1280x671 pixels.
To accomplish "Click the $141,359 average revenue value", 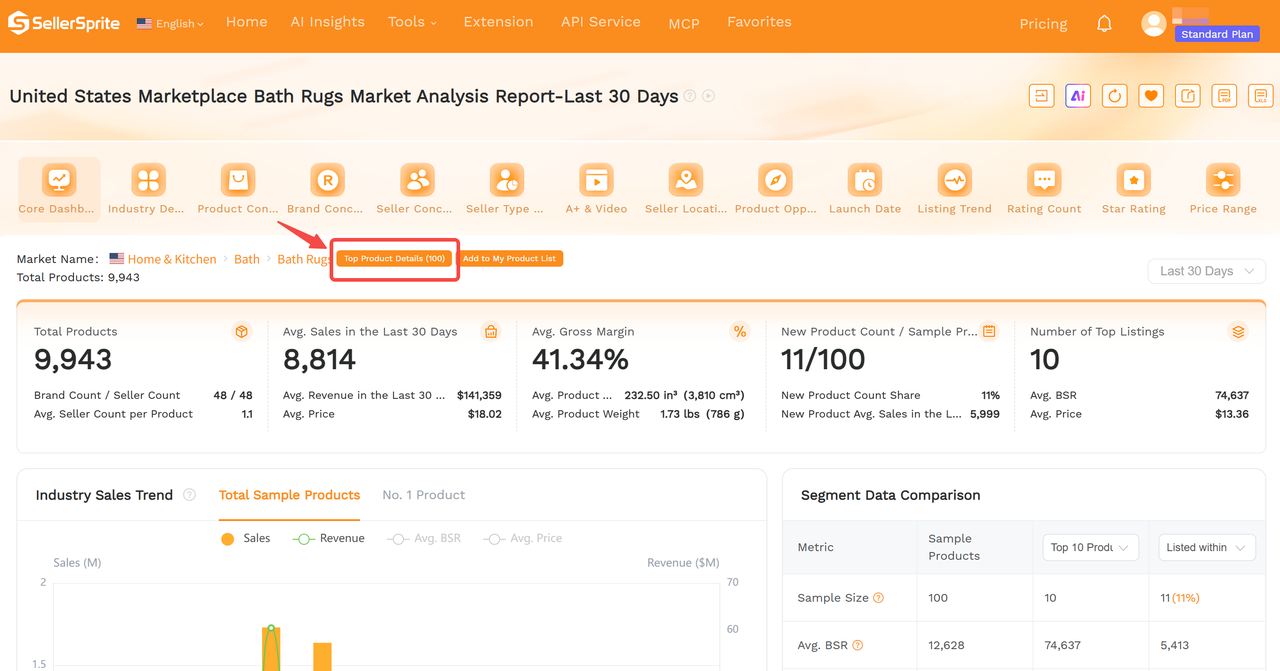I will click(479, 395).
